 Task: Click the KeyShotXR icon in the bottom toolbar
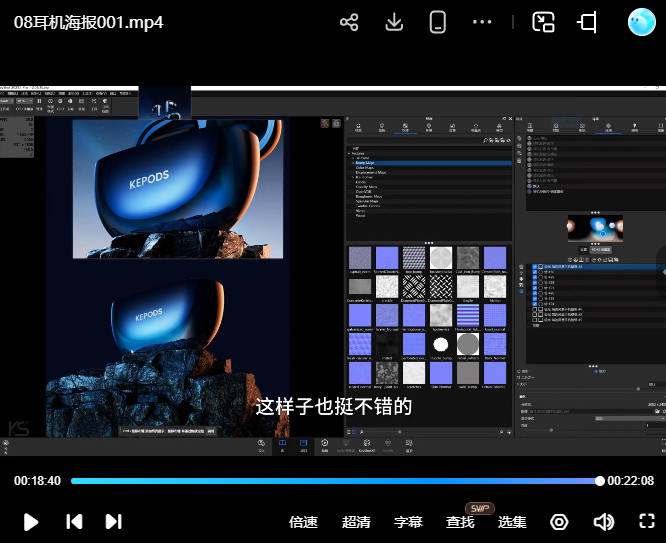(367, 446)
